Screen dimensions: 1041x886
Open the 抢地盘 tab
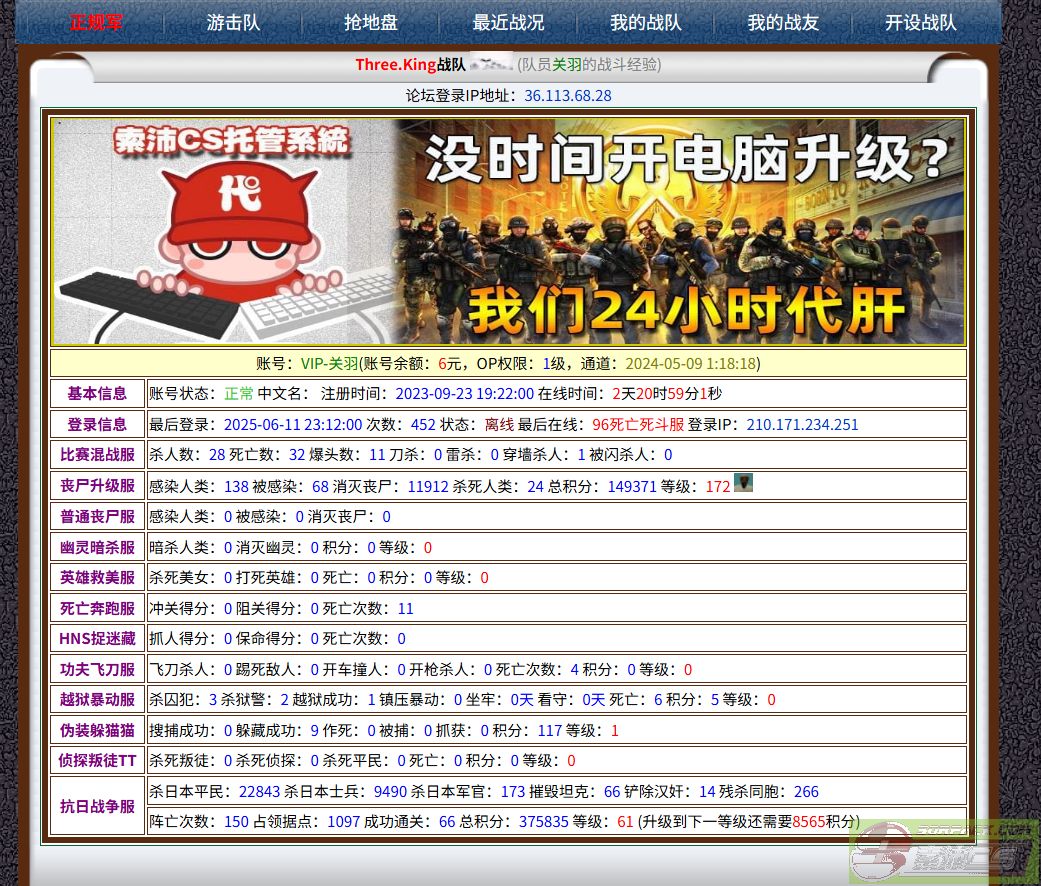pyautogui.click(x=370, y=22)
